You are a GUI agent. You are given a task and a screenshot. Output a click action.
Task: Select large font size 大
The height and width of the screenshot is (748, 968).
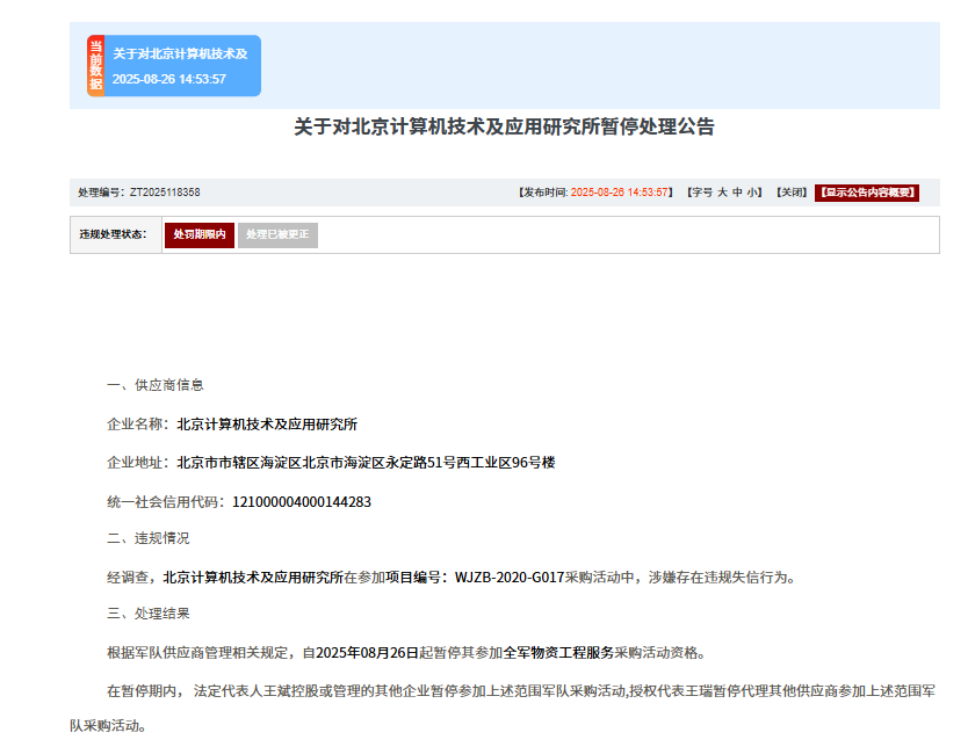pos(722,193)
